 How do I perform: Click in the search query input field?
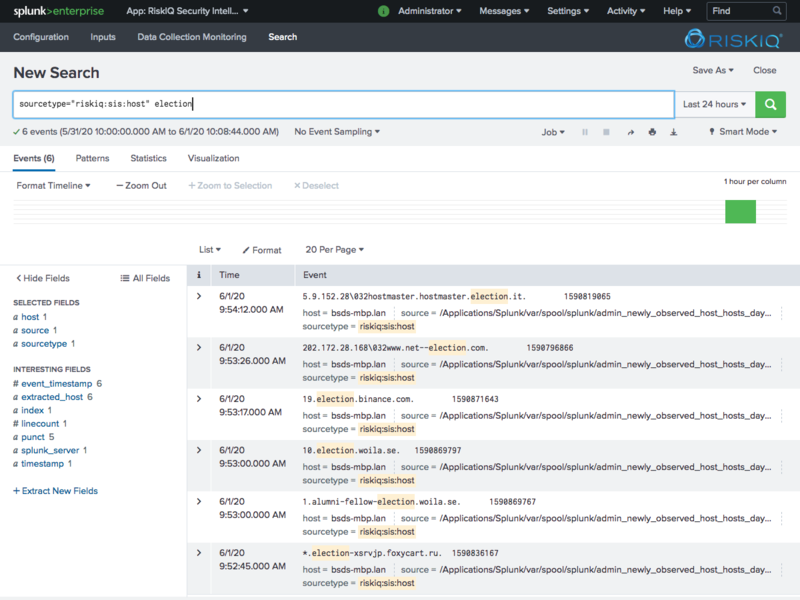click(x=343, y=105)
